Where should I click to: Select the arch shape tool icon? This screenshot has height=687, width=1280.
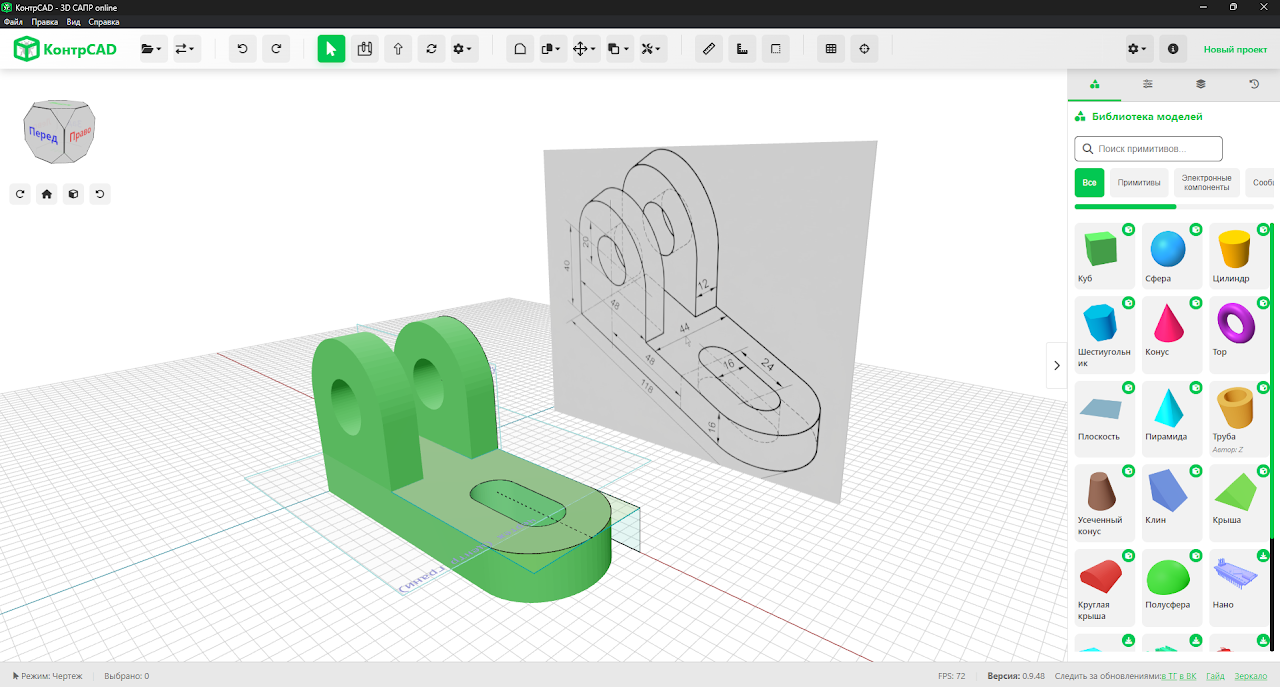click(x=520, y=49)
